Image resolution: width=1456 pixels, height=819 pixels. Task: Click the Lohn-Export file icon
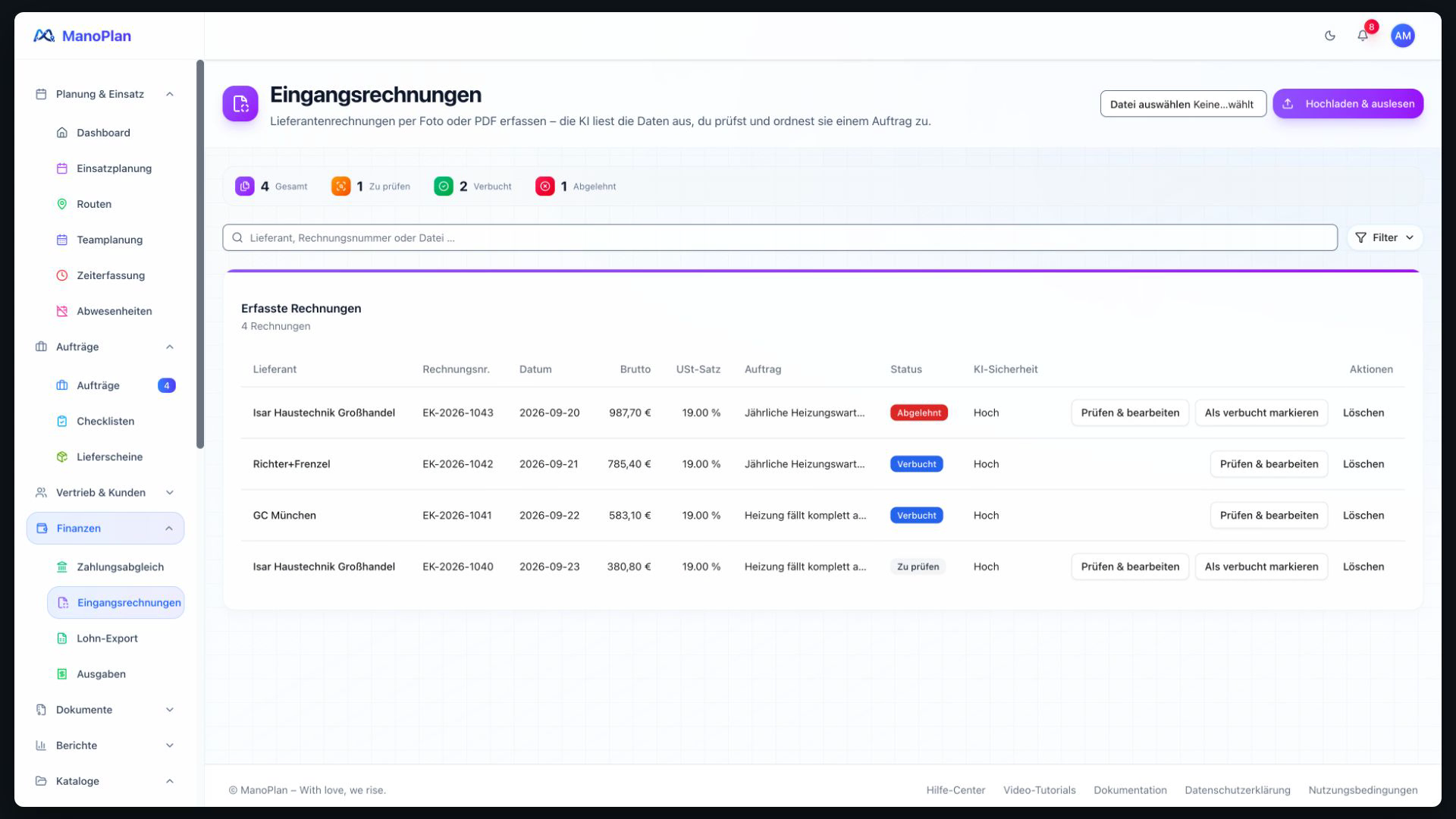pos(62,639)
